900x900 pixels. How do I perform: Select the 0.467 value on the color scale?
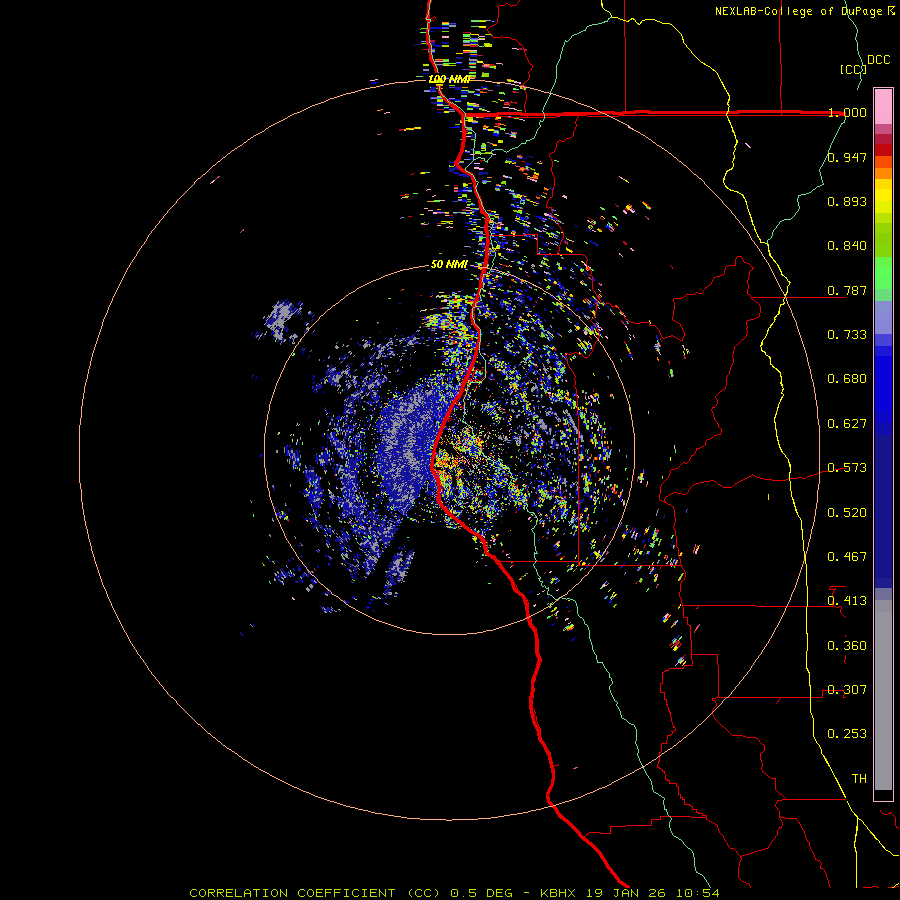pyautogui.click(x=847, y=557)
